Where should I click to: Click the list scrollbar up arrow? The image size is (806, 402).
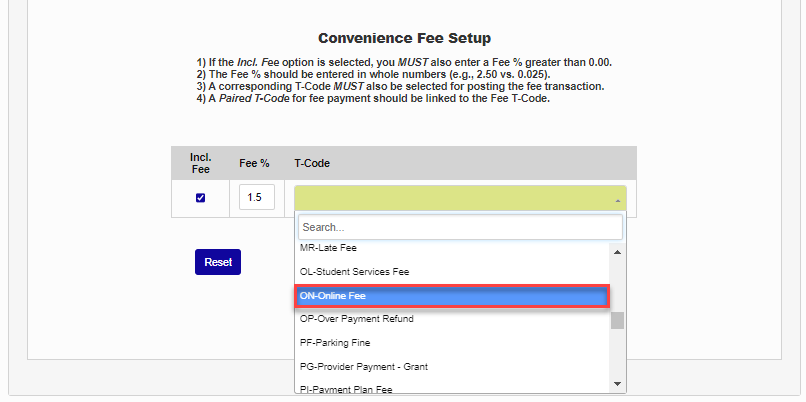(x=618, y=251)
